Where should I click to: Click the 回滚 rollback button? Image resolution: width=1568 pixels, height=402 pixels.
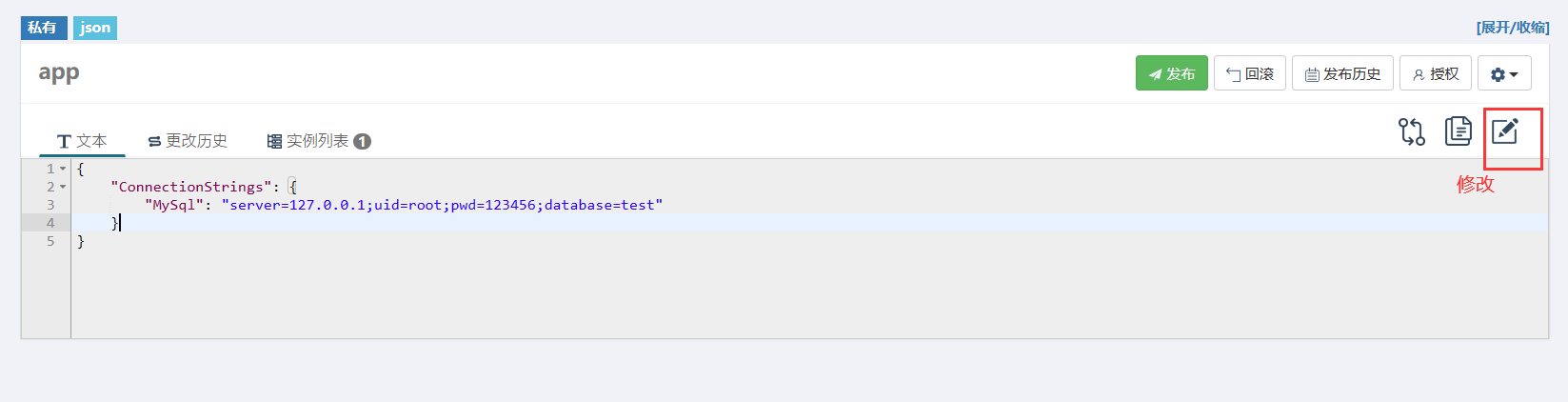(x=1250, y=73)
